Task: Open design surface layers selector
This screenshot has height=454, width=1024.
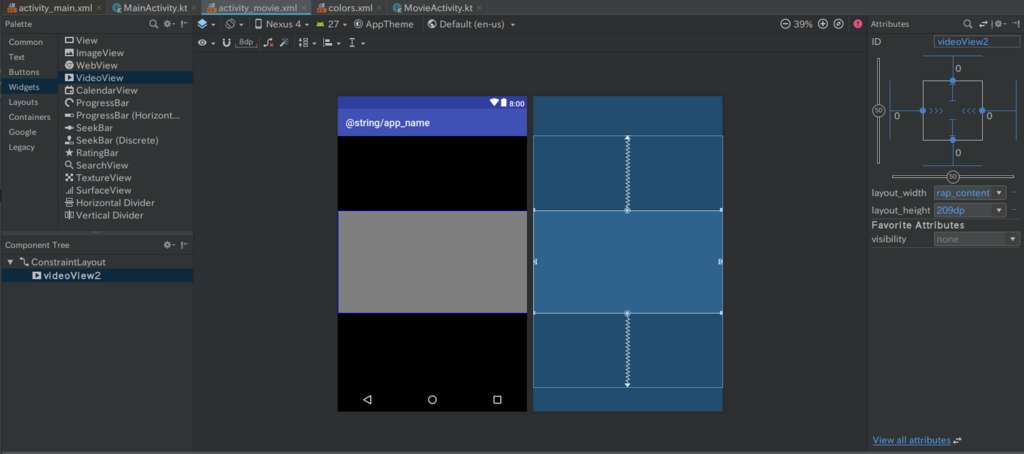Action: [x=205, y=24]
